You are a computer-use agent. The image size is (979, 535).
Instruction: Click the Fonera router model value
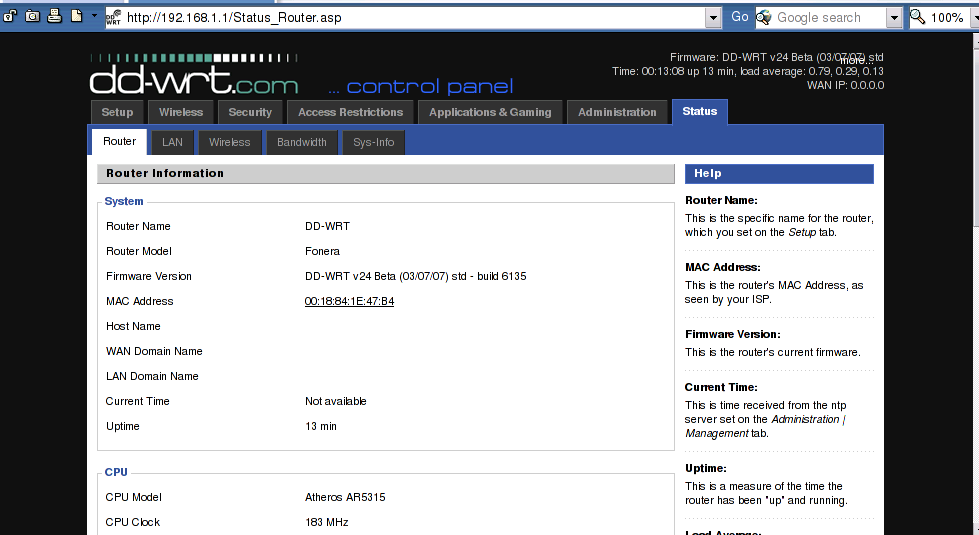[x=322, y=251]
